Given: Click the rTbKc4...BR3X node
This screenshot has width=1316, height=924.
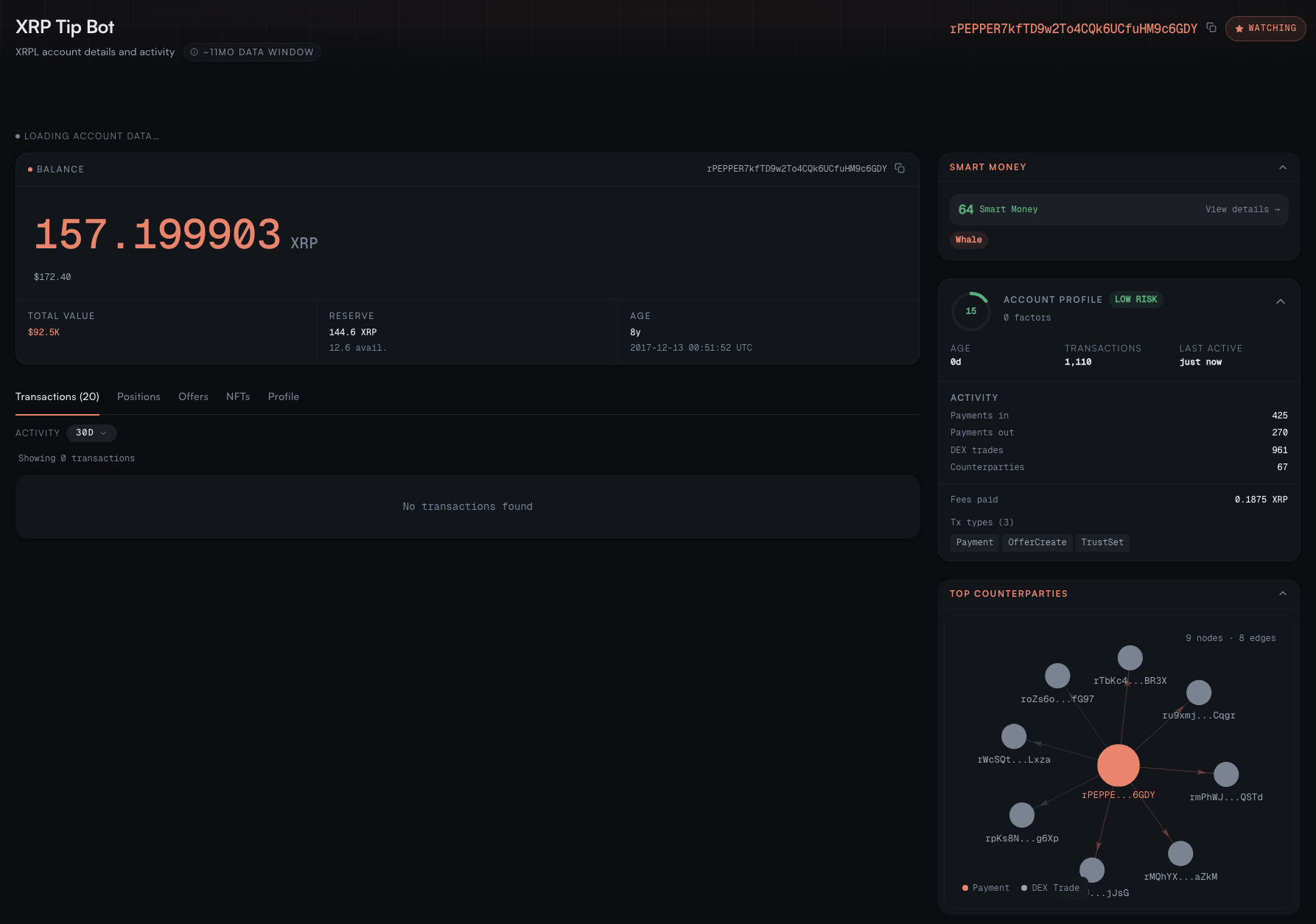Looking at the screenshot, I should [1130, 657].
